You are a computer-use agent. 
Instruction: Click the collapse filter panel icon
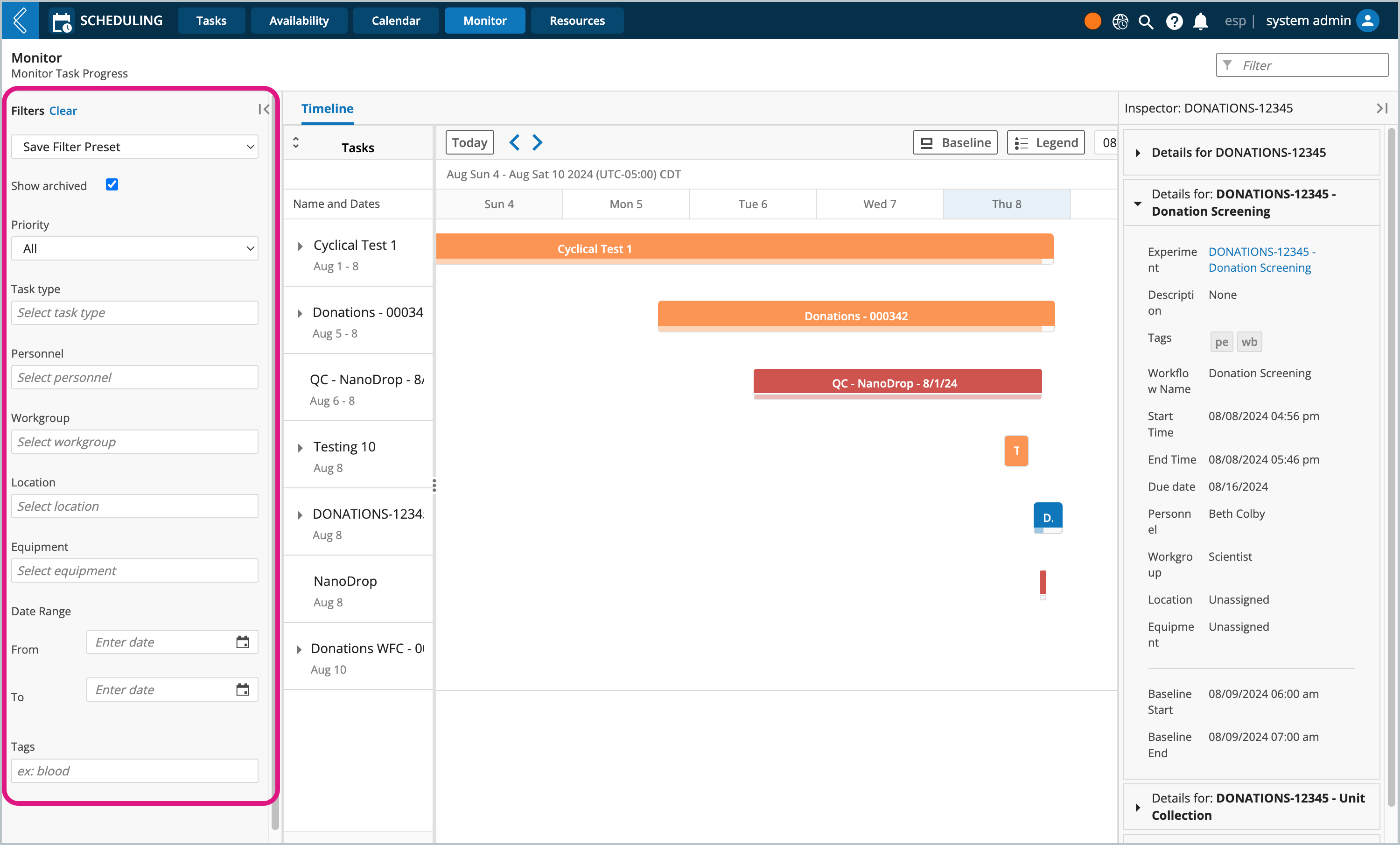pyautogui.click(x=264, y=110)
